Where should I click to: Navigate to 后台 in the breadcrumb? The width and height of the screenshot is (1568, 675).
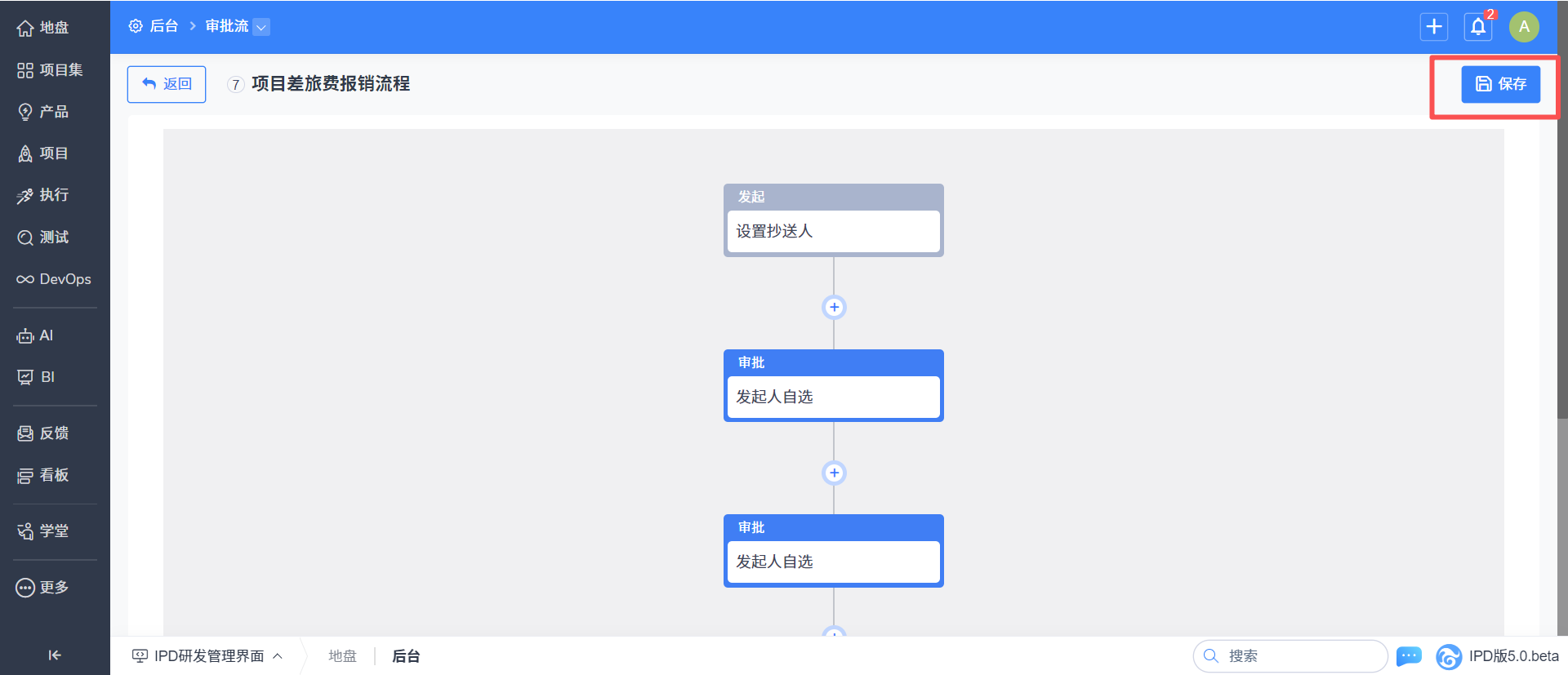(163, 26)
